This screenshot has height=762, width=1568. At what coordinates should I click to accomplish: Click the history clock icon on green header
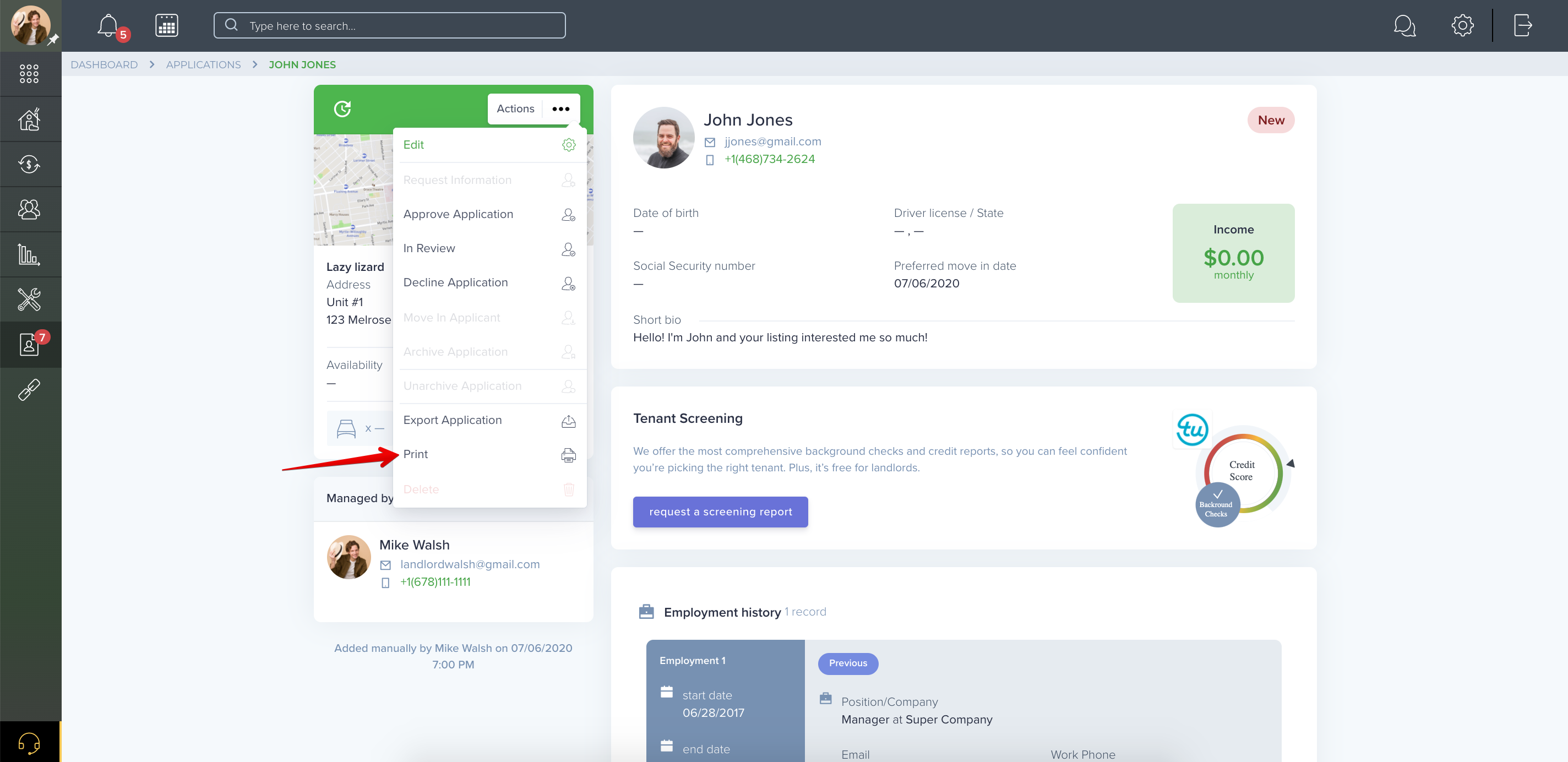click(342, 109)
